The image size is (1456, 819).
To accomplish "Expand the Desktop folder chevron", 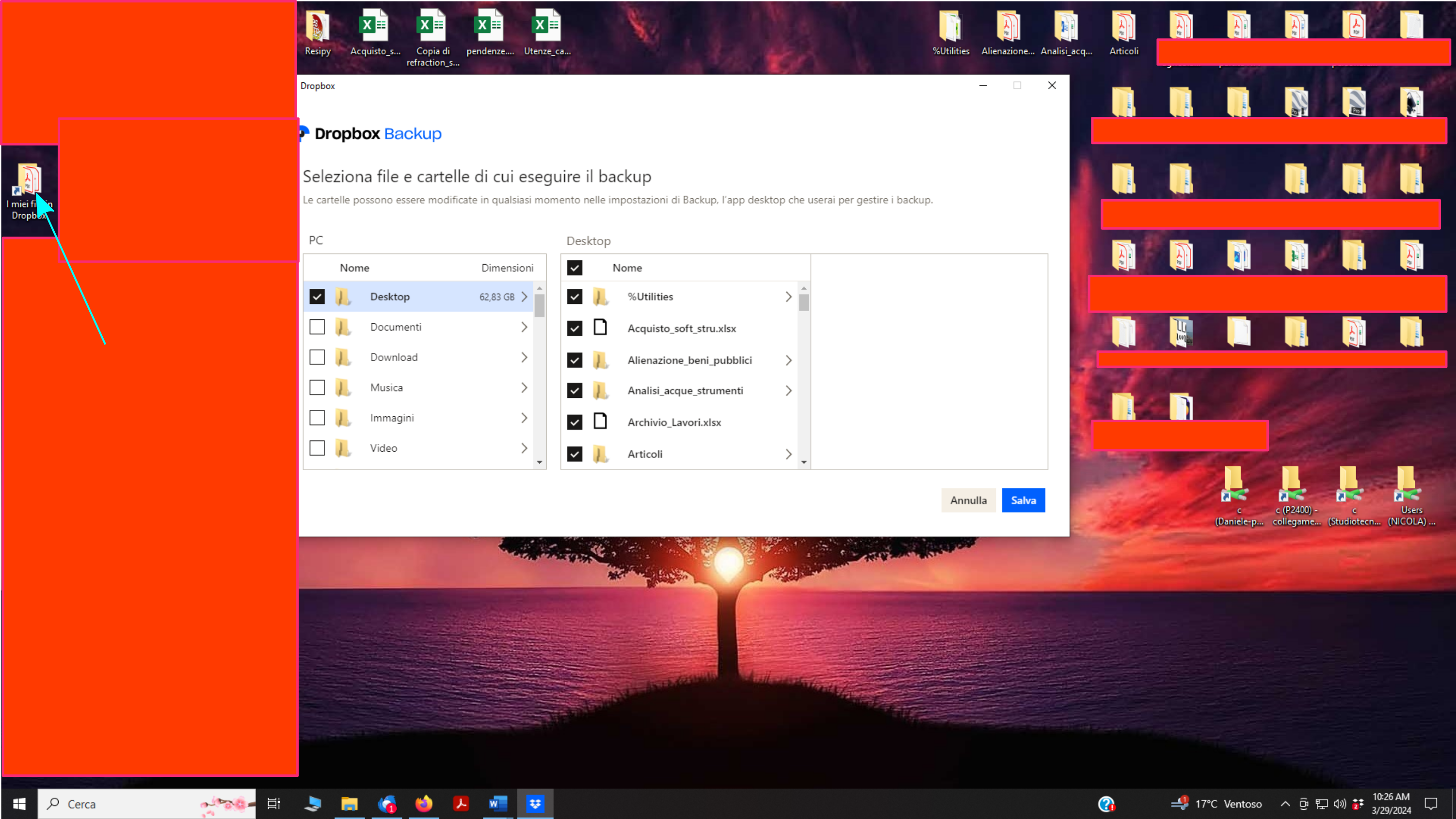I will (525, 297).
